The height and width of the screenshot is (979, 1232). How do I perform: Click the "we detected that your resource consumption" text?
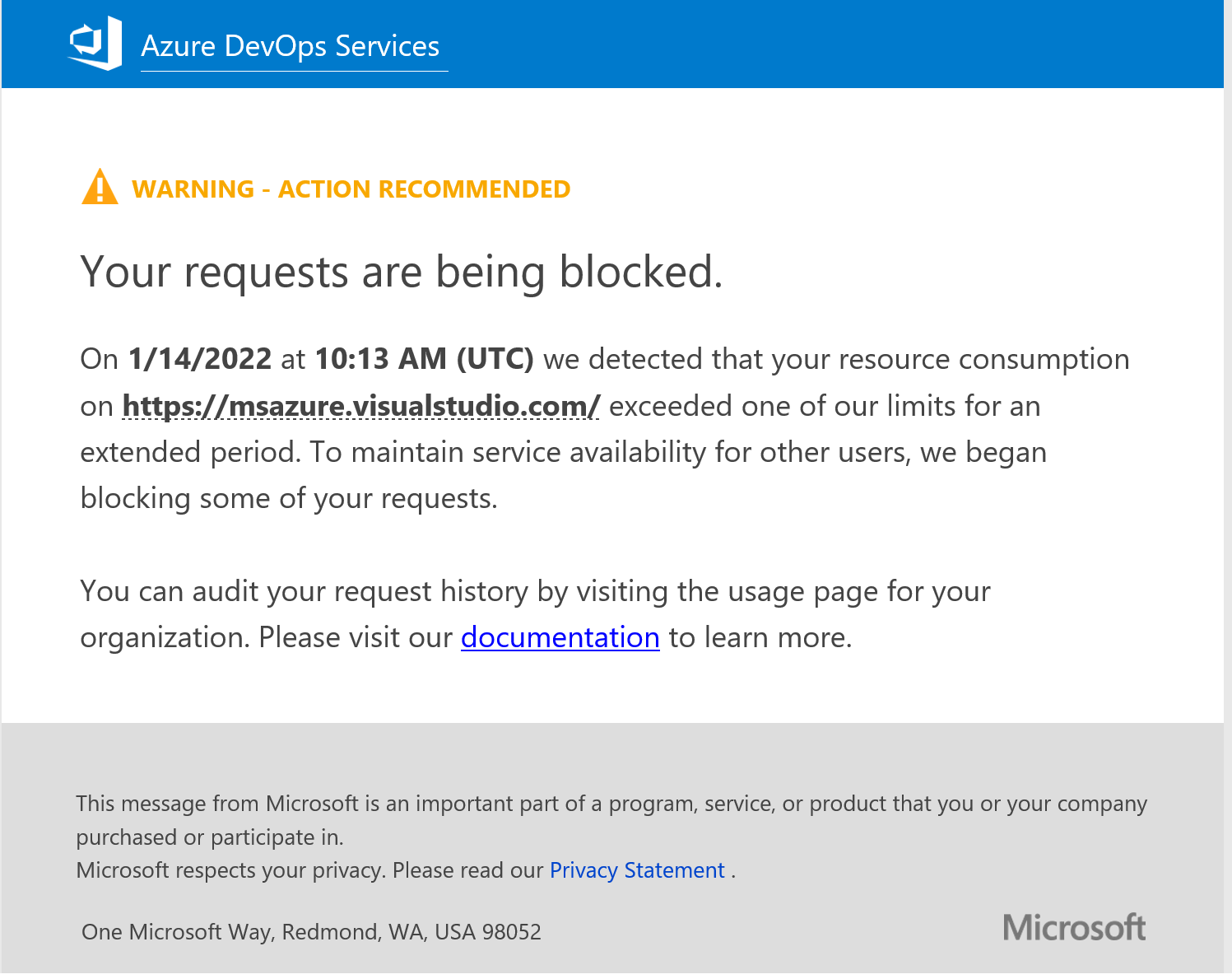836,359
